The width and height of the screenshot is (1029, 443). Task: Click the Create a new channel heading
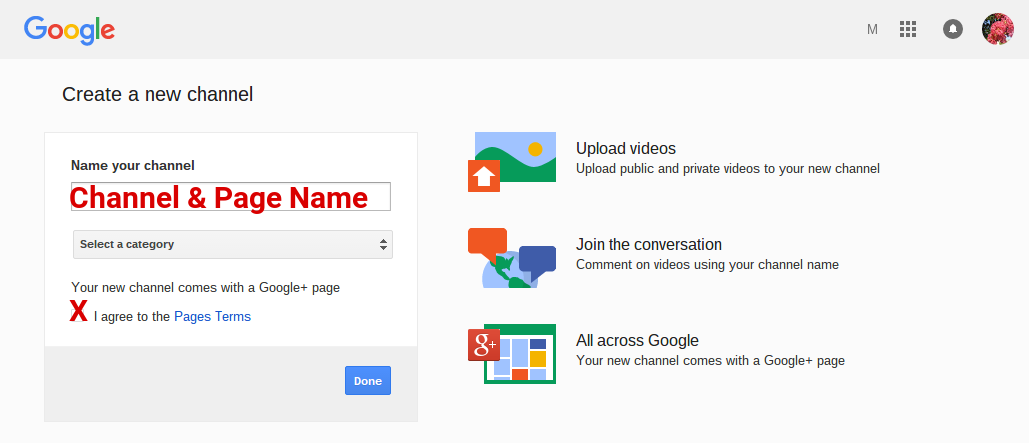[158, 95]
